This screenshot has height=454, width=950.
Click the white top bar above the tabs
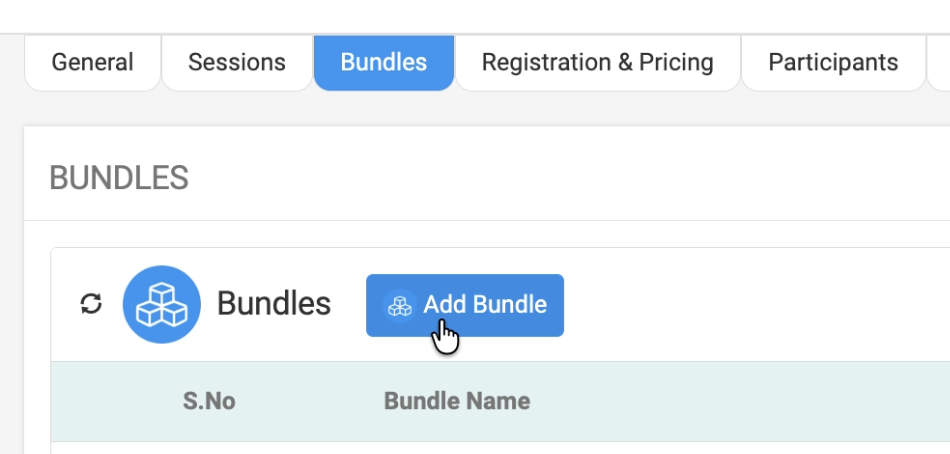pos(475,16)
